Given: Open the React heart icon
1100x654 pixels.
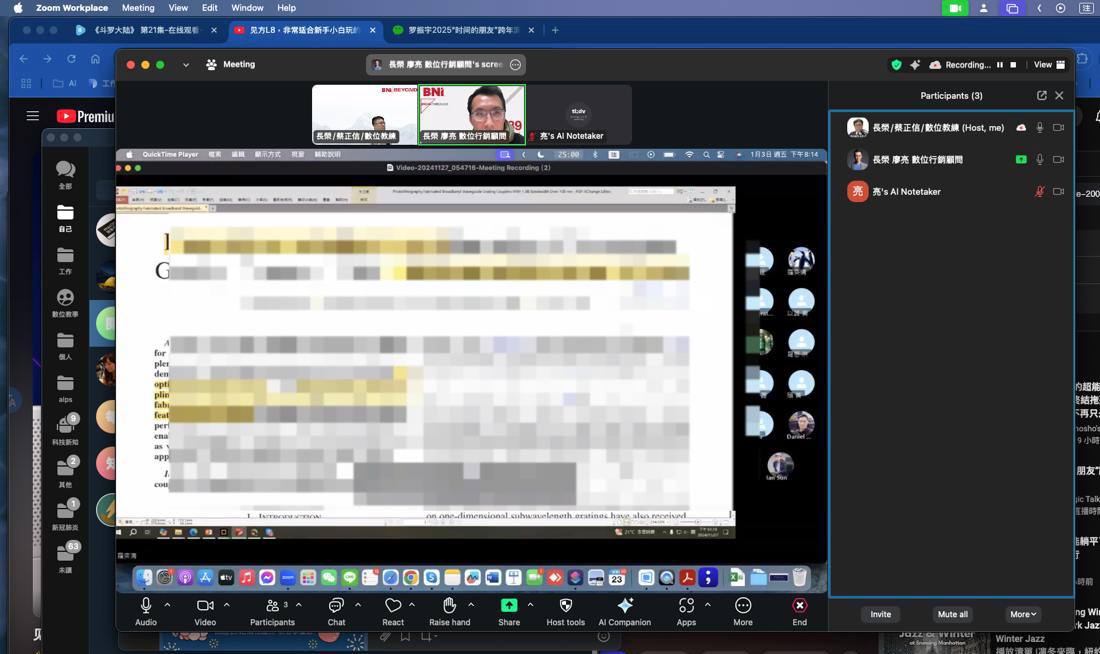Looking at the screenshot, I should 393,605.
